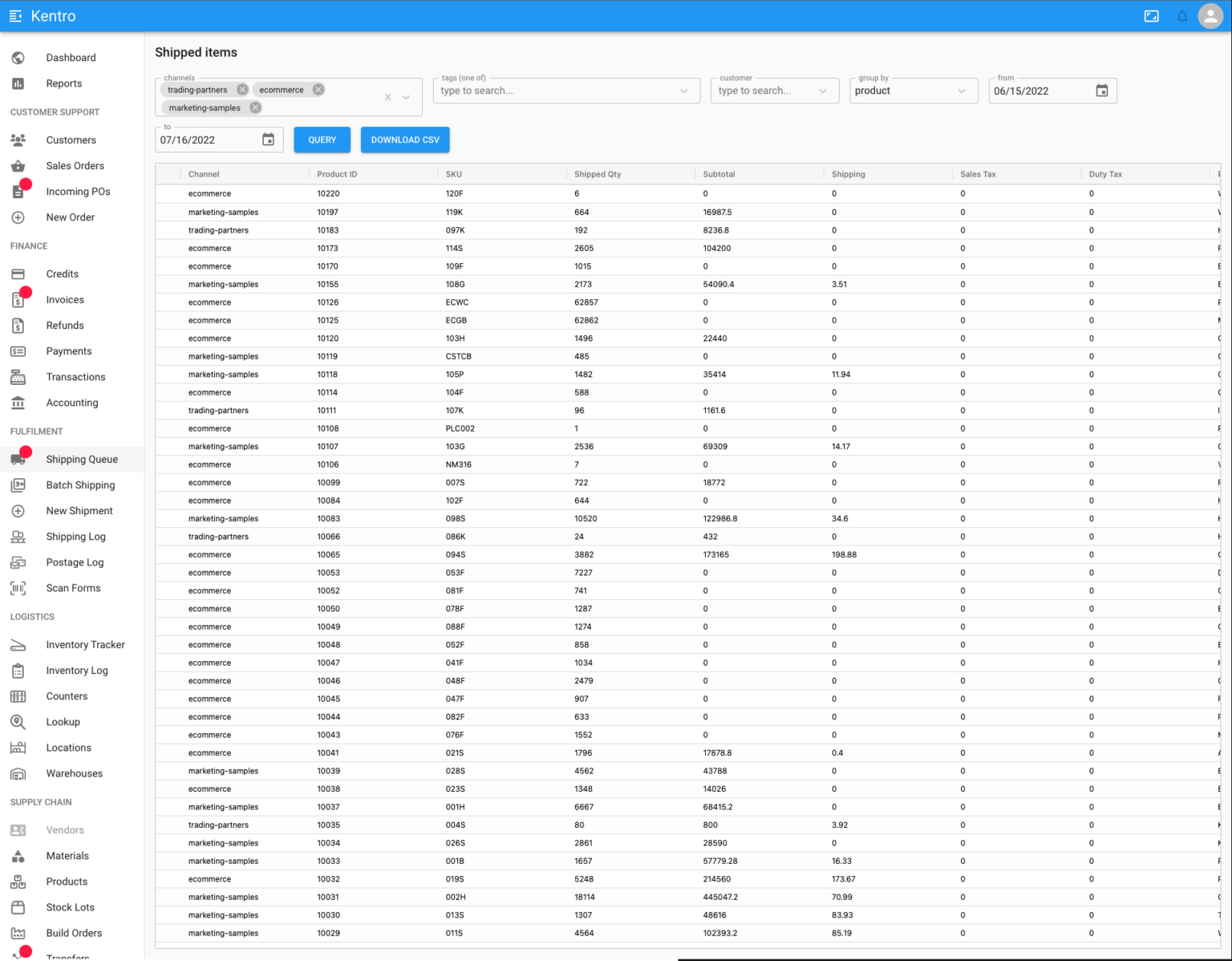Open the user avatar menu
Screen dimensions: 1232x961
click(1210, 16)
